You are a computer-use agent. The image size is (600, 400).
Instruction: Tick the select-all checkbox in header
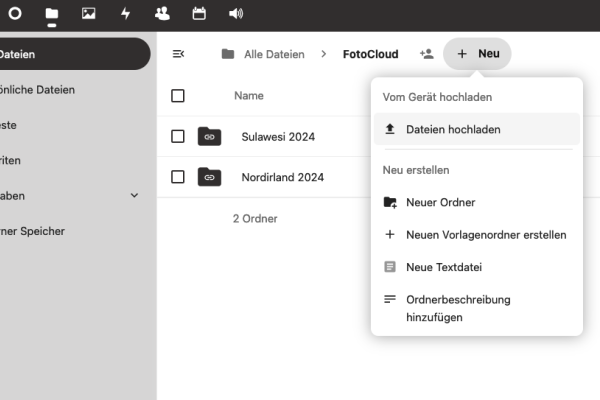(x=178, y=96)
